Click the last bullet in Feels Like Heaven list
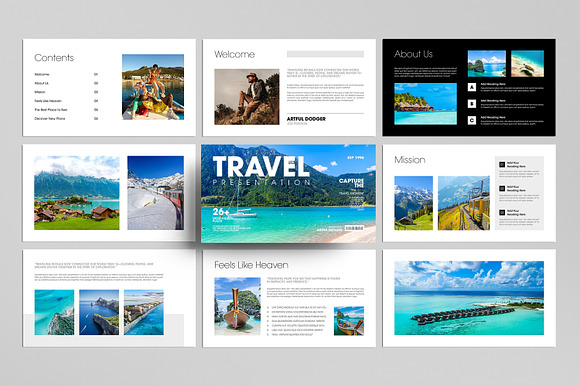The height and width of the screenshot is (386, 580). click(x=290, y=334)
